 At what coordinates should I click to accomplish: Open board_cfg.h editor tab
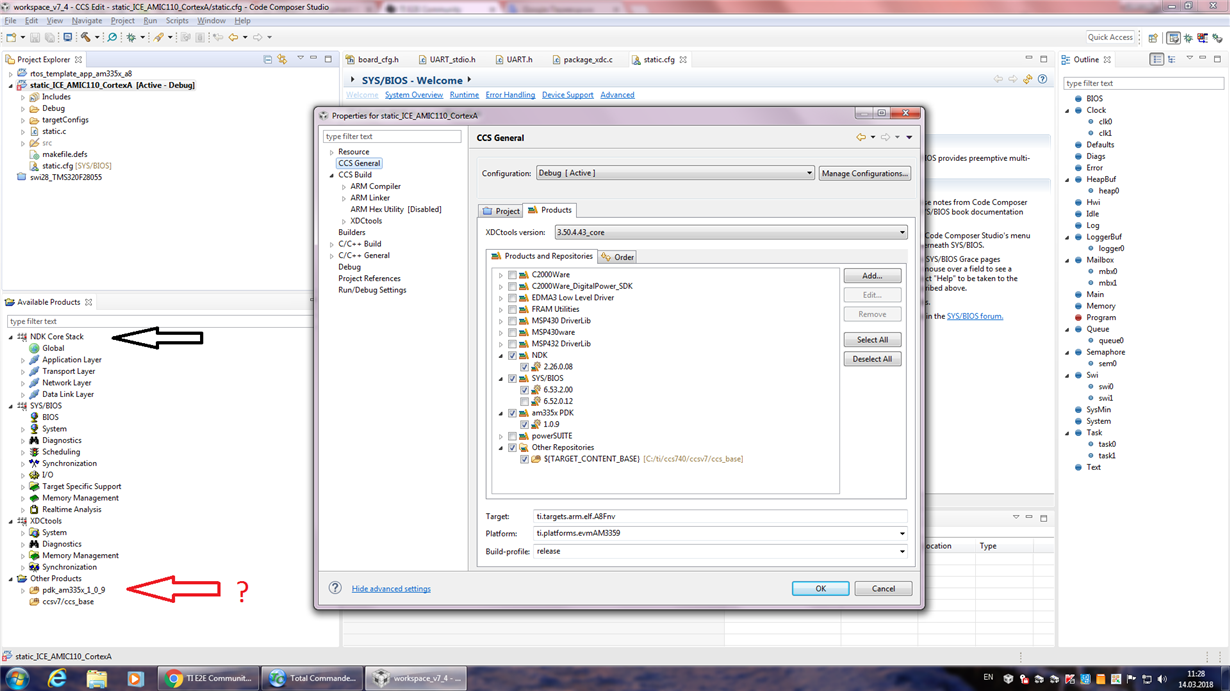(371, 59)
